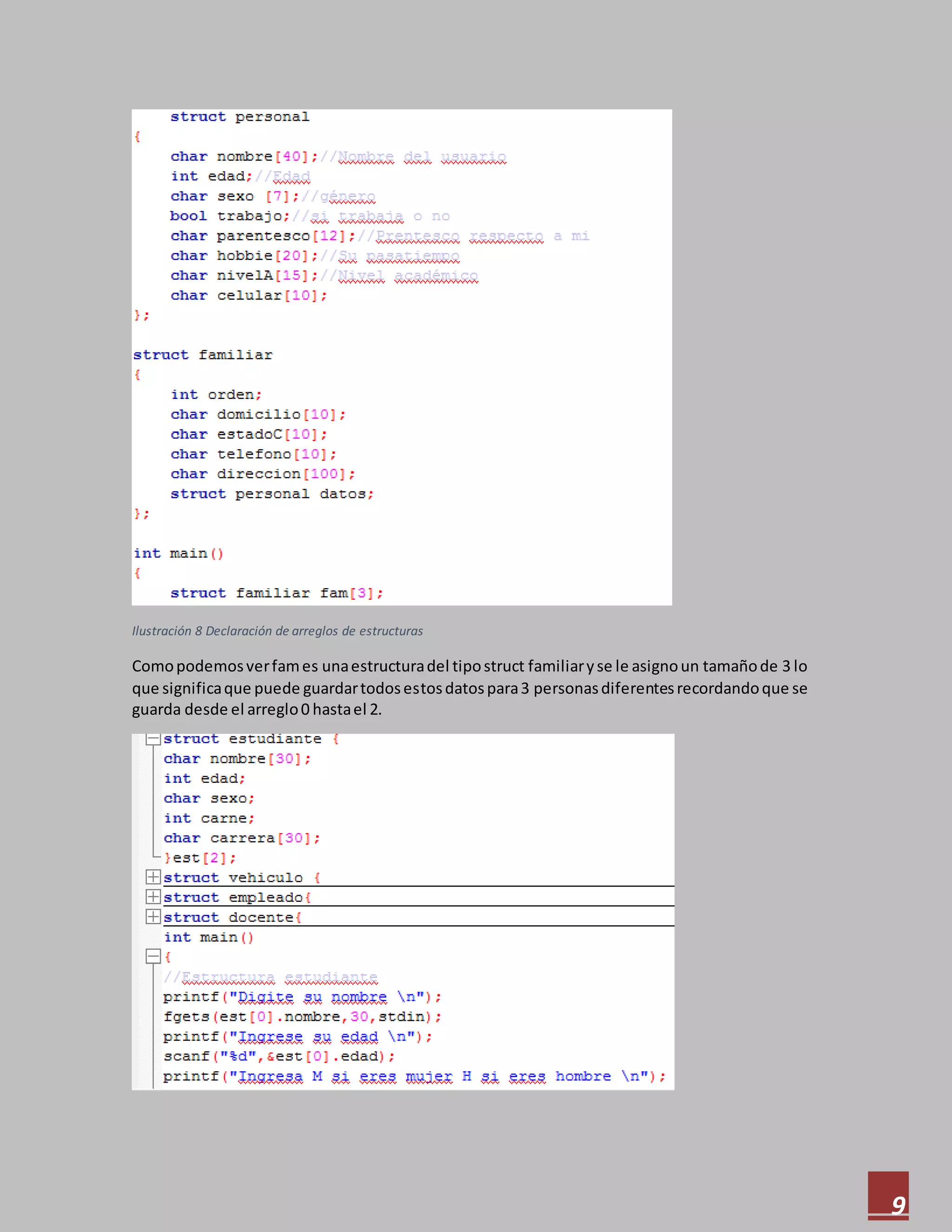Click the red page number 9 box

point(888,1195)
